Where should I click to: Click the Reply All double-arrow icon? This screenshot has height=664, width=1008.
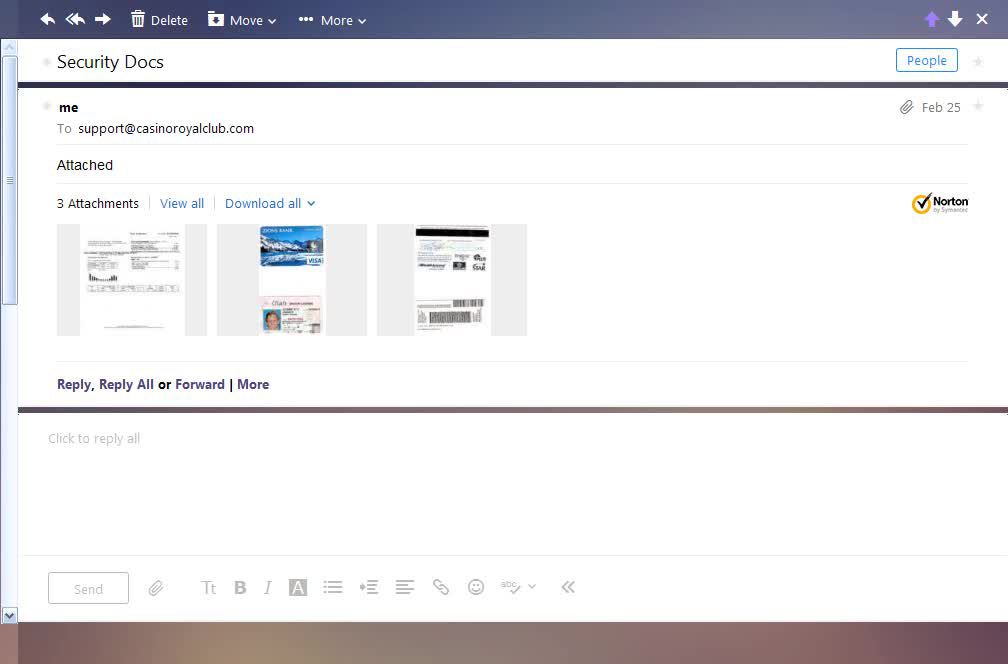pyautogui.click(x=75, y=19)
